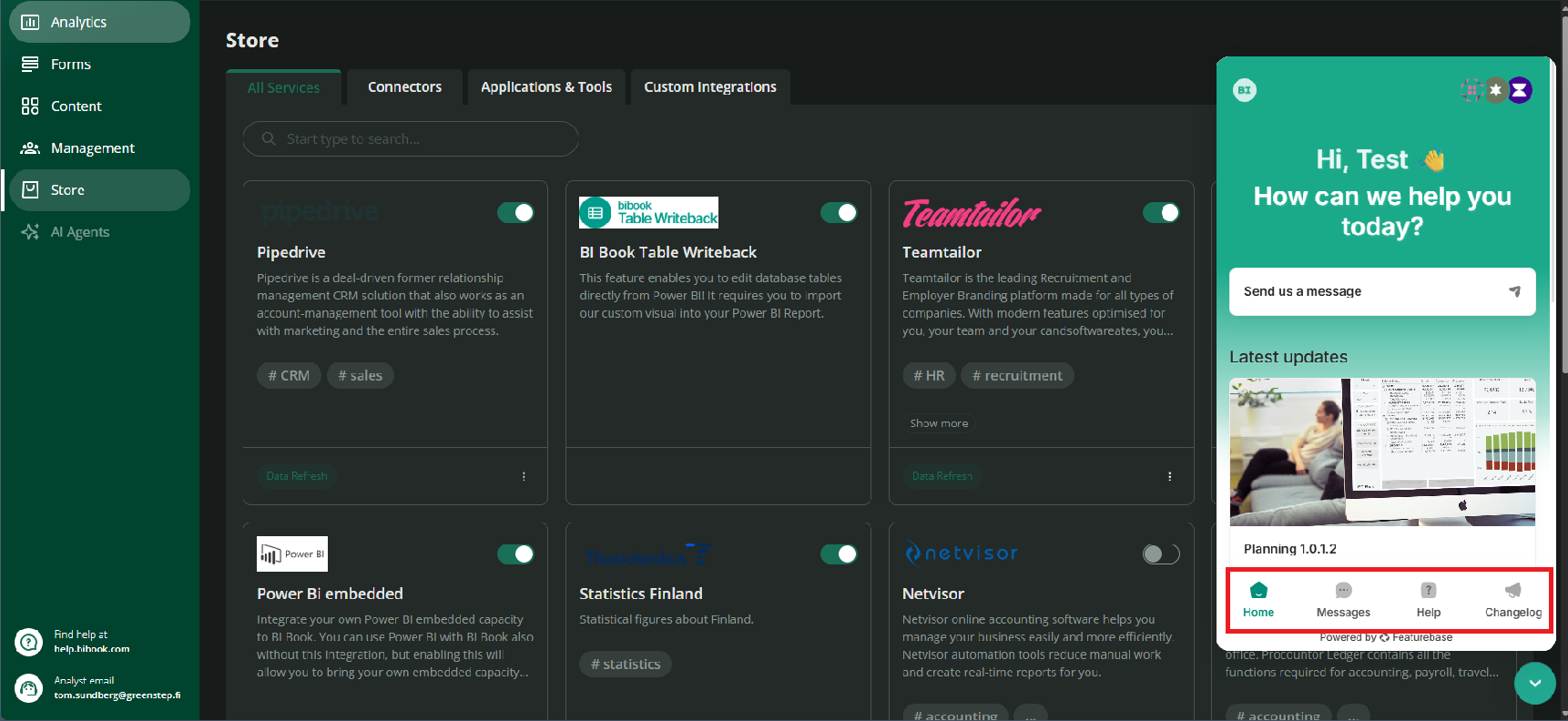
Task: Open the Teamtailor card three-dot menu
Action: tap(1170, 476)
